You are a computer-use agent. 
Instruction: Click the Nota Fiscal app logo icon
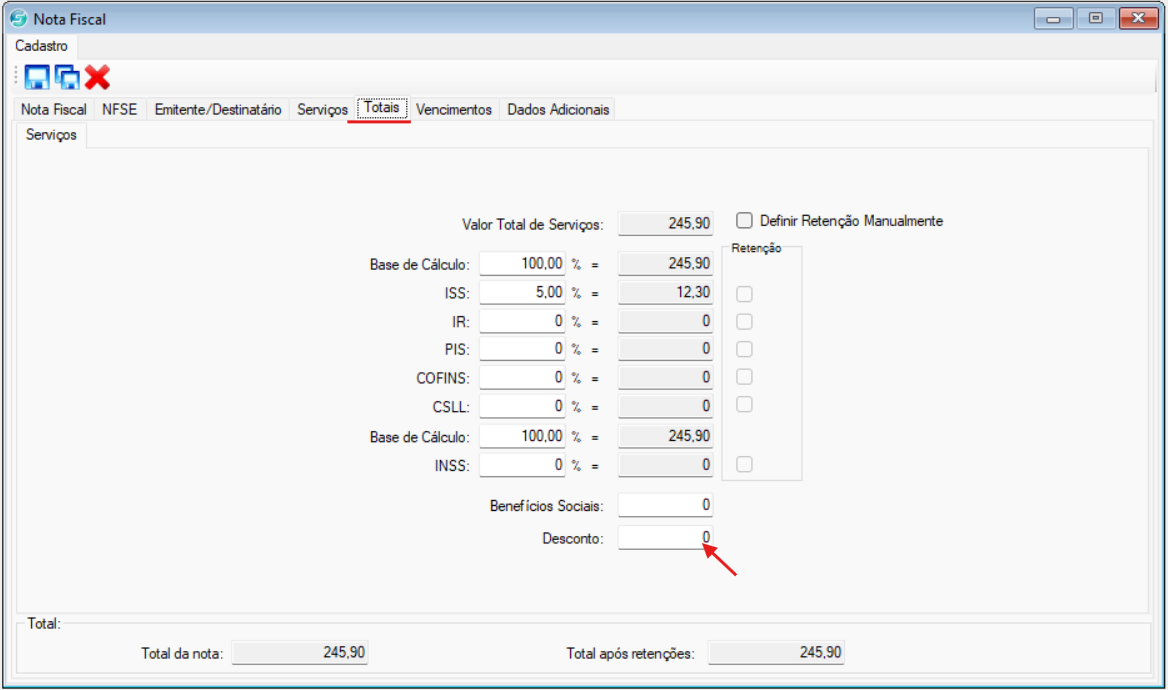pyautogui.click(x=18, y=19)
